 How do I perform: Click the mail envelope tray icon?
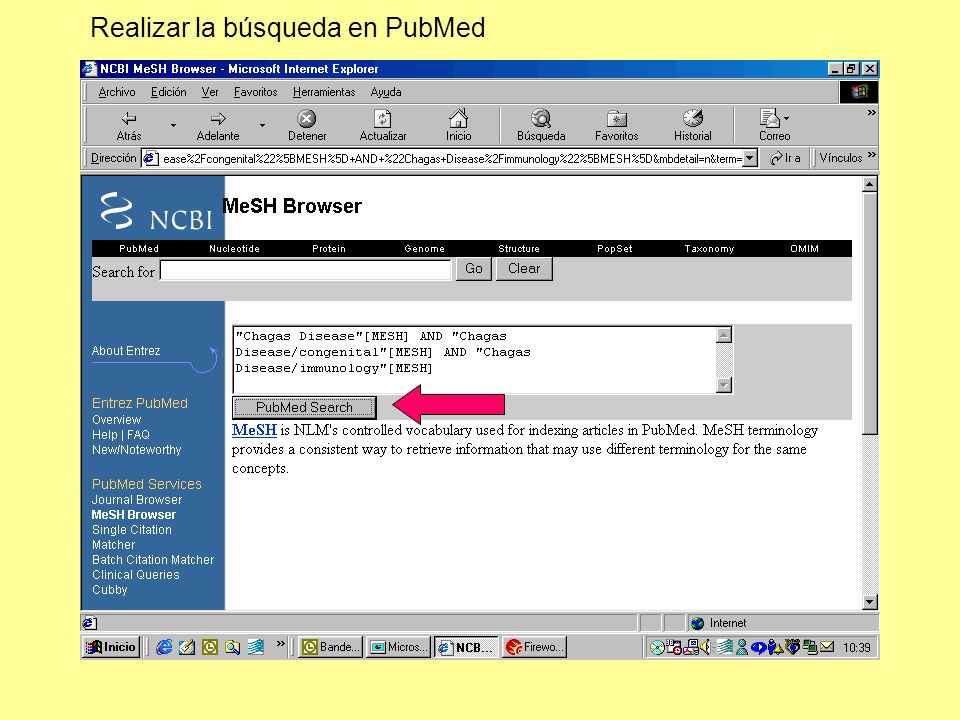click(x=827, y=647)
